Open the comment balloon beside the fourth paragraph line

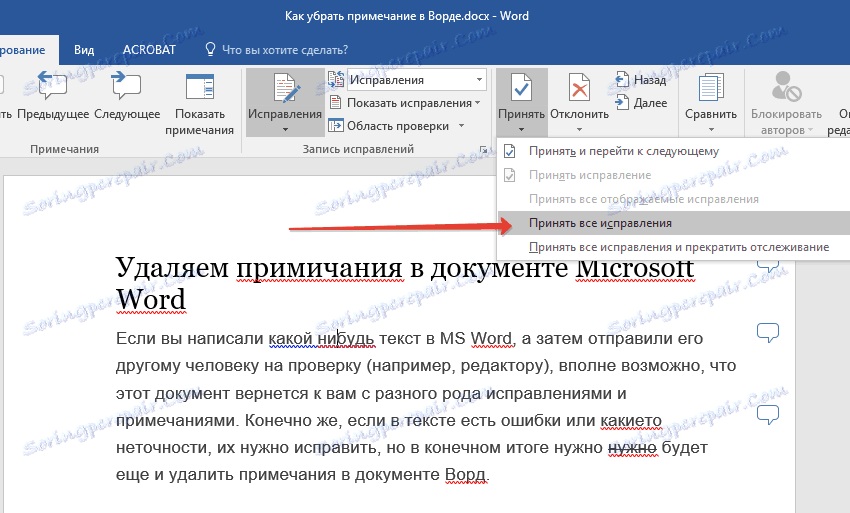(768, 415)
